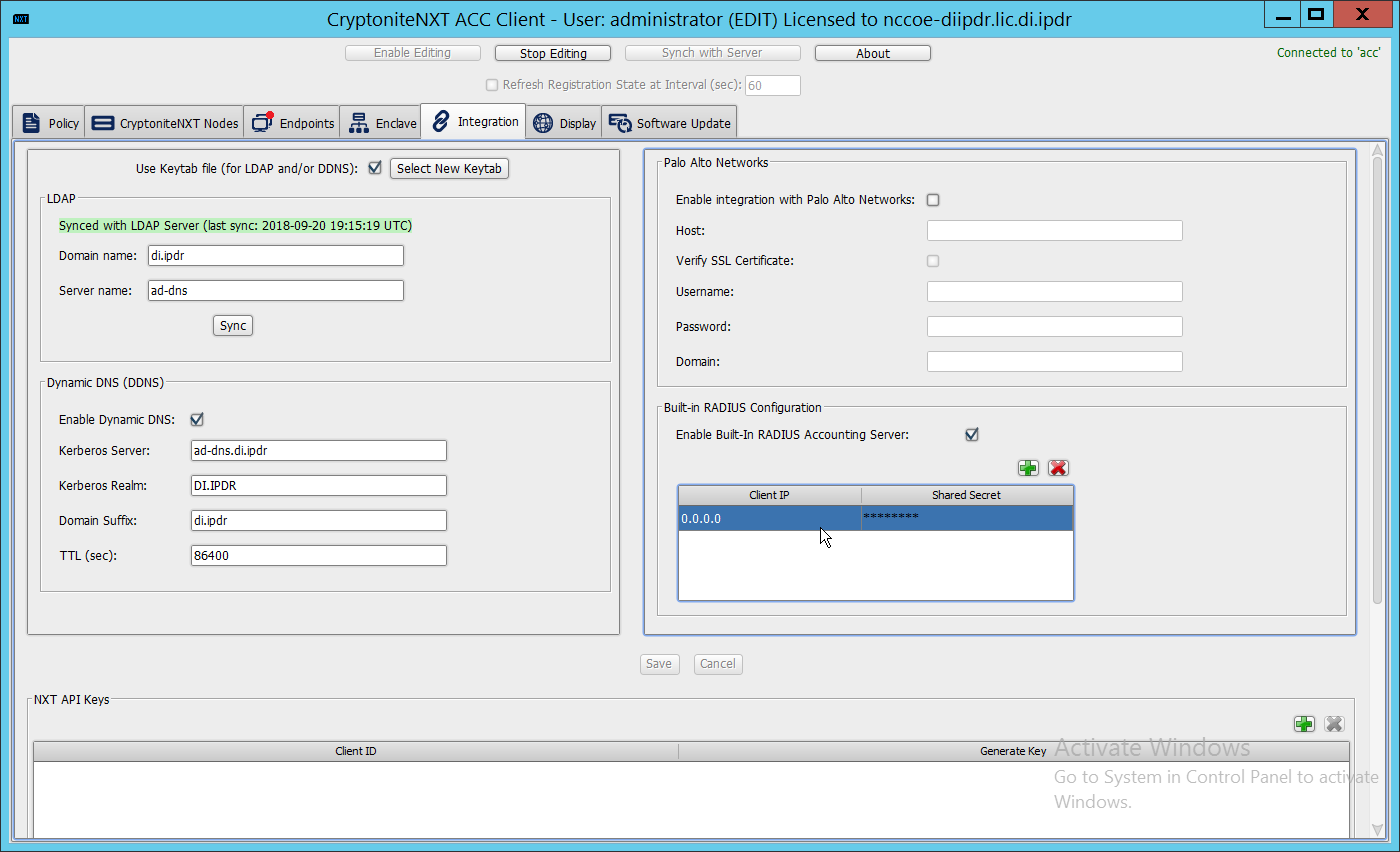Click the LDAP Sync button
This screenshot has height=852, width=1400.
[x=233, y=325]
